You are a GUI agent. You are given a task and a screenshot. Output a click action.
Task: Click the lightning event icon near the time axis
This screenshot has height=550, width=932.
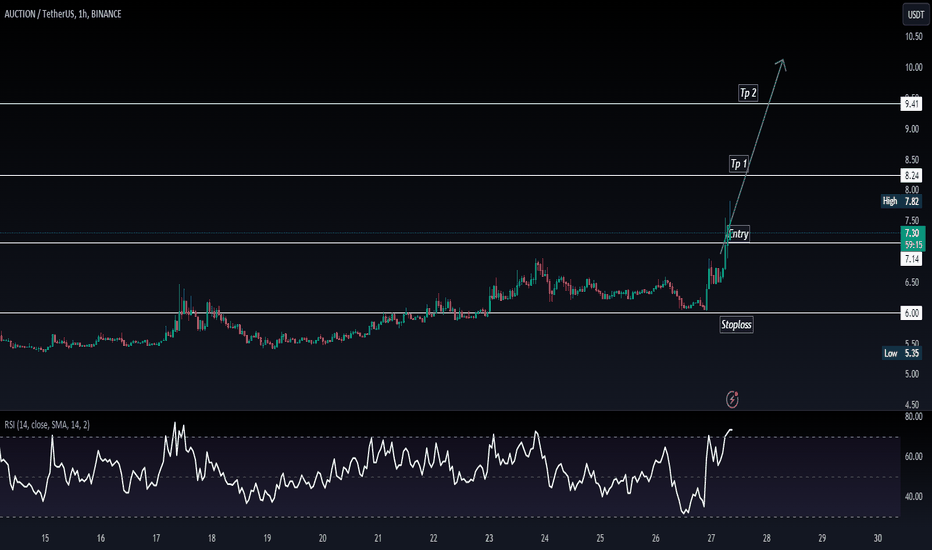(732, 399)
